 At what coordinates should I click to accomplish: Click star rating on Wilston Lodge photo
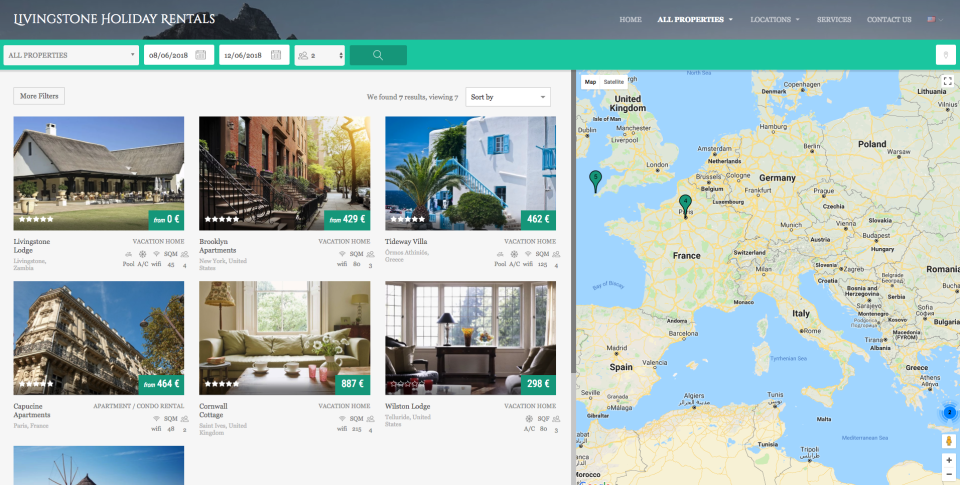[x=408, y=384]
